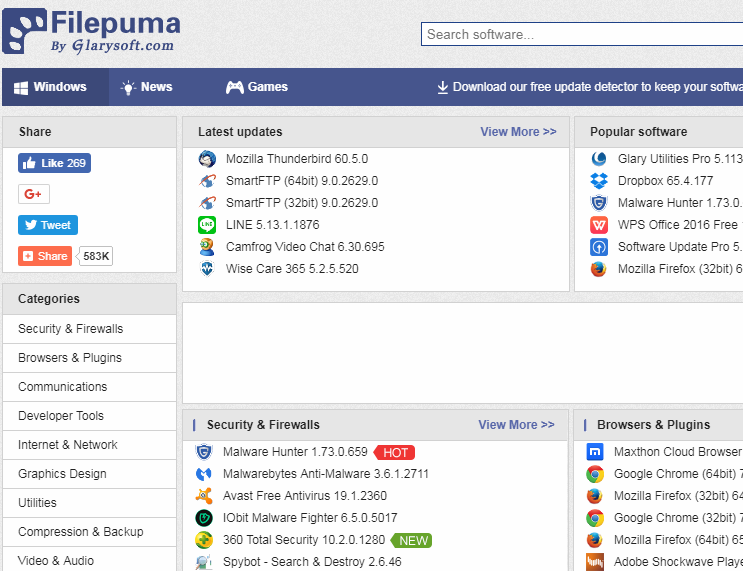The height and width of the screenshot is (571, 743).
Task: Click the Twitter Tweet button
Action: pyautogui.click(x=48, y=225)
